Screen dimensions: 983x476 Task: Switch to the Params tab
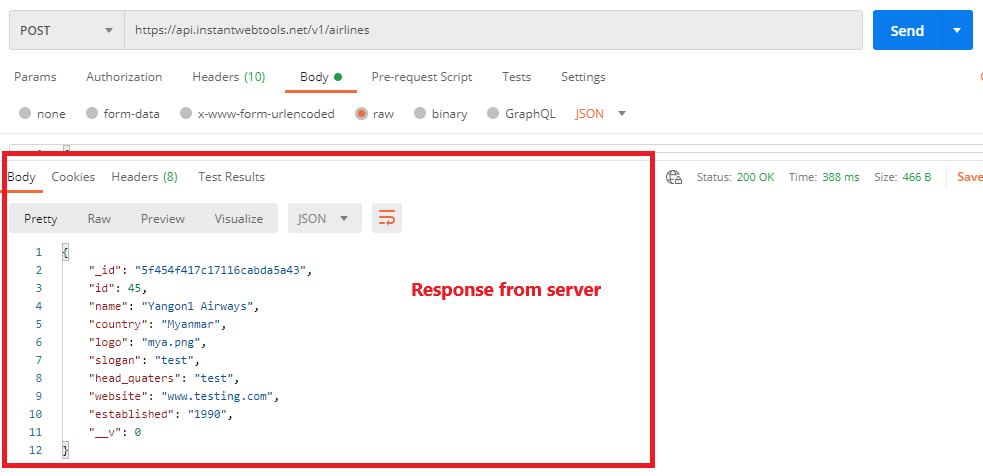click(x=35, y=77)
